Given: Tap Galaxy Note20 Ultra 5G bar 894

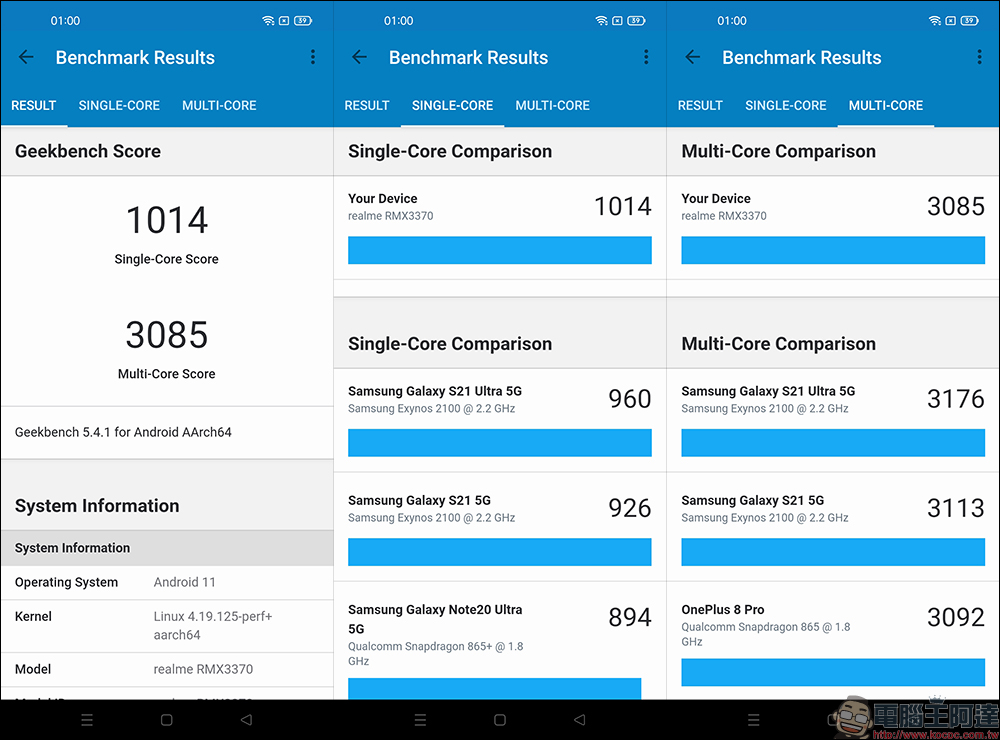Looking at the screenshot, I should click(x=494, y=688).
